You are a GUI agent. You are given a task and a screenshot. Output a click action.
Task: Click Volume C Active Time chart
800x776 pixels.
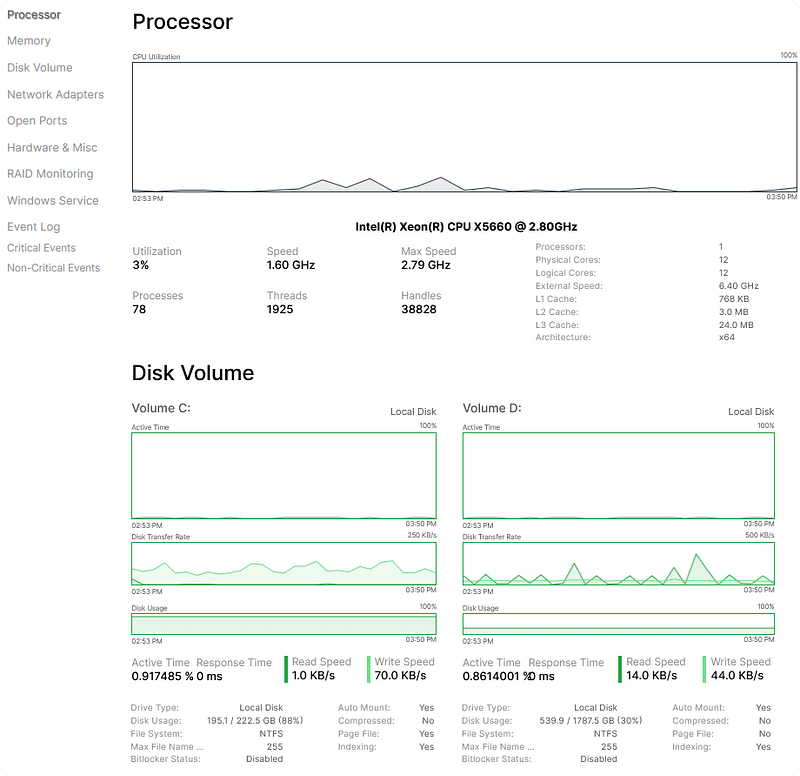click(x=284, y=475)
